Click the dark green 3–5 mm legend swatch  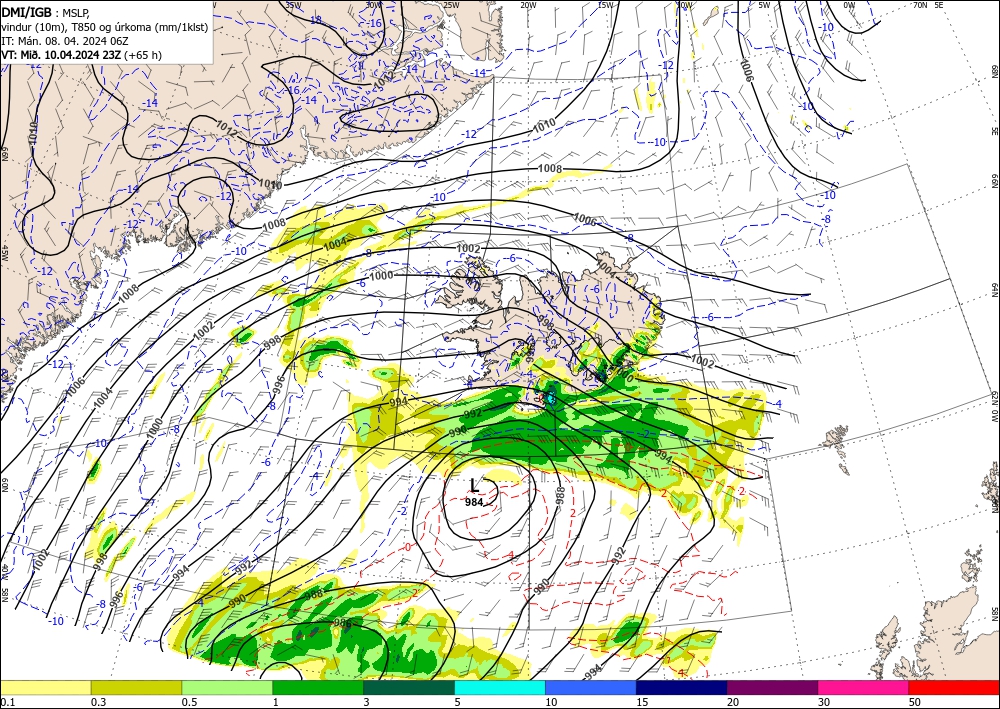tap(409, 687)
